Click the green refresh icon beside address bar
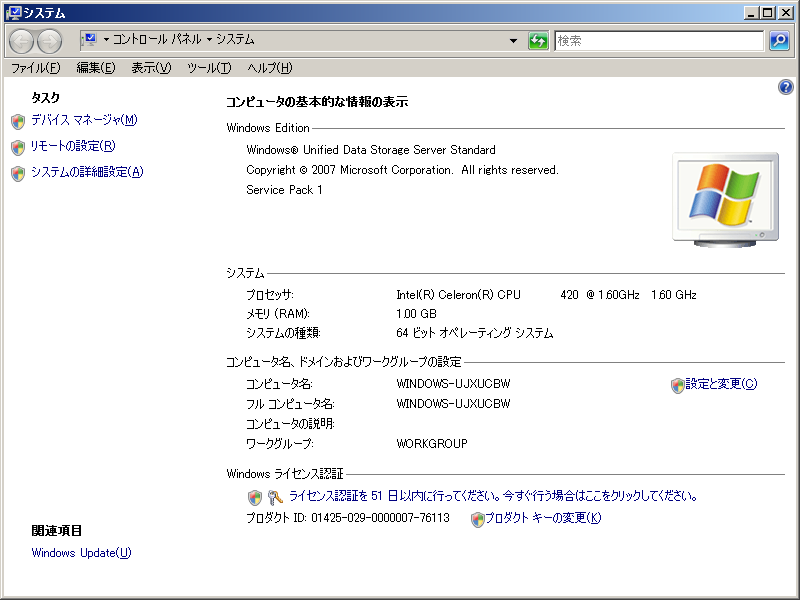Image resolution: width=800 pixels, height=600 pixels. (538, 41)
